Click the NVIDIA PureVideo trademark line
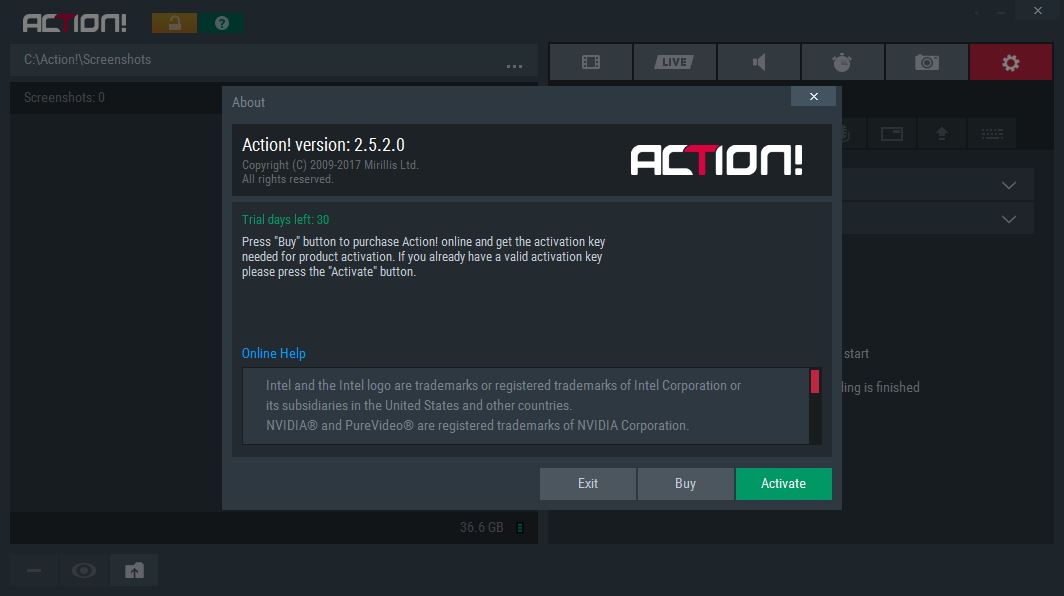This screenshot has height=596, width=1064. (477, 425)
